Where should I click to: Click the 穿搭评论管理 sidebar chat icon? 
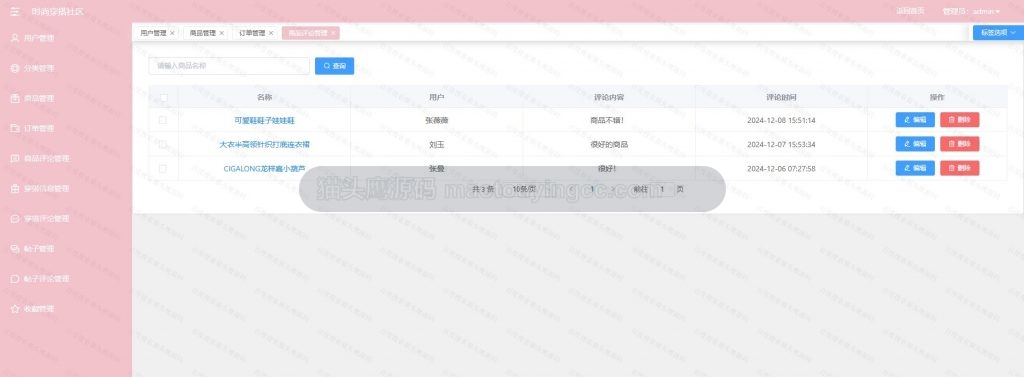pyautogui.click(x=15, y=218)
